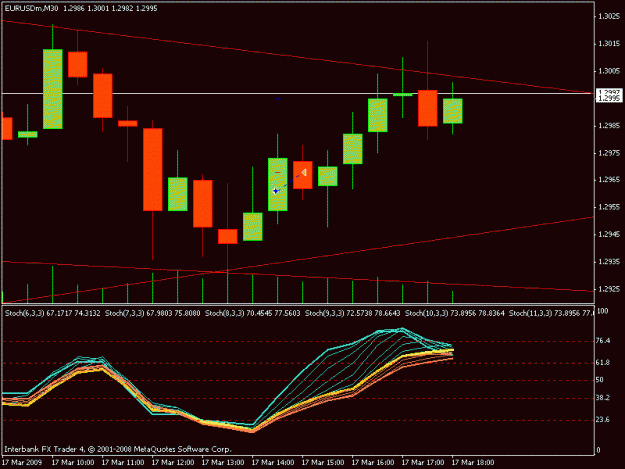Click the highlighted current price label 1.2995
Viewport: 625px width, 469px height.
(x=609, y=98)
